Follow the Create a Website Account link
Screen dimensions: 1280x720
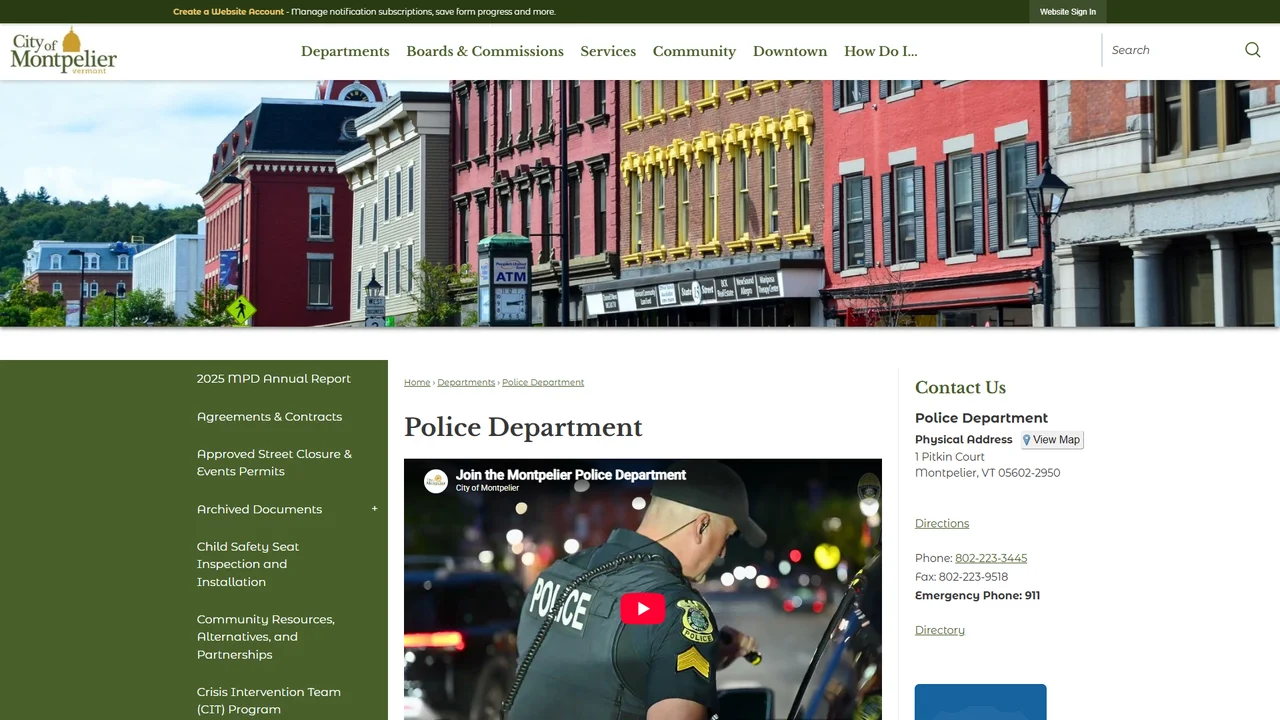[x=228, y=12]
